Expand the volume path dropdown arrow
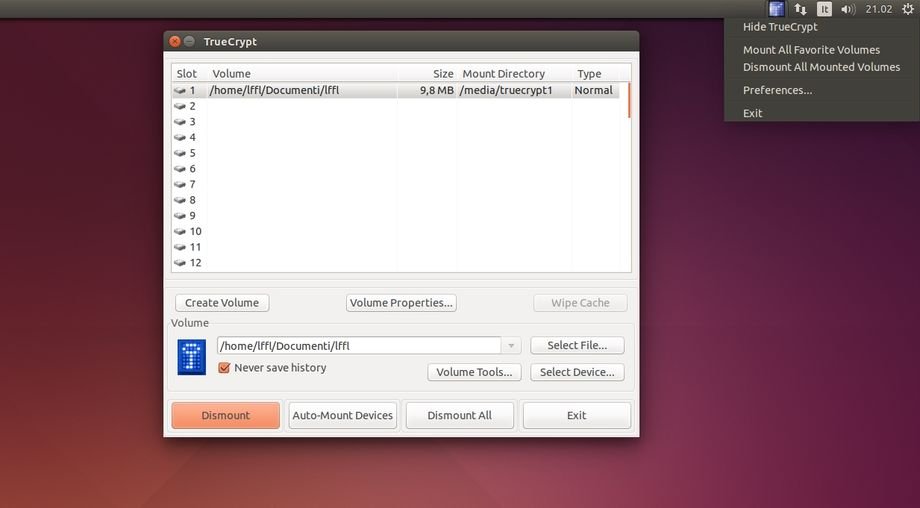 (511, 346)
